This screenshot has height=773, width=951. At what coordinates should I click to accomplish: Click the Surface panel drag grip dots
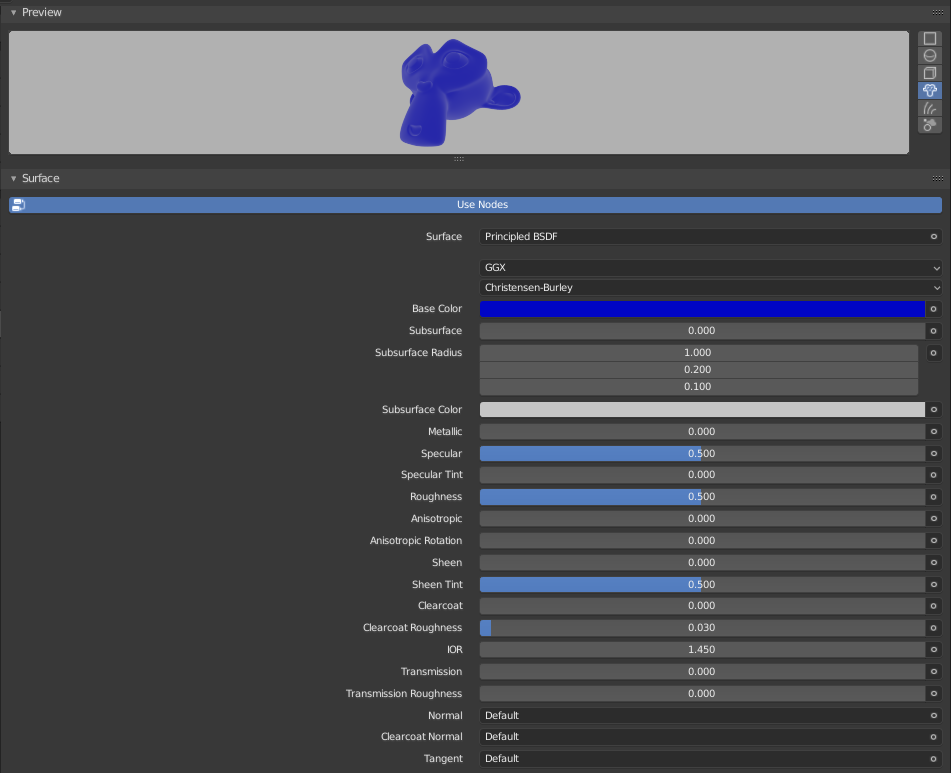click(x=938, y=178)
